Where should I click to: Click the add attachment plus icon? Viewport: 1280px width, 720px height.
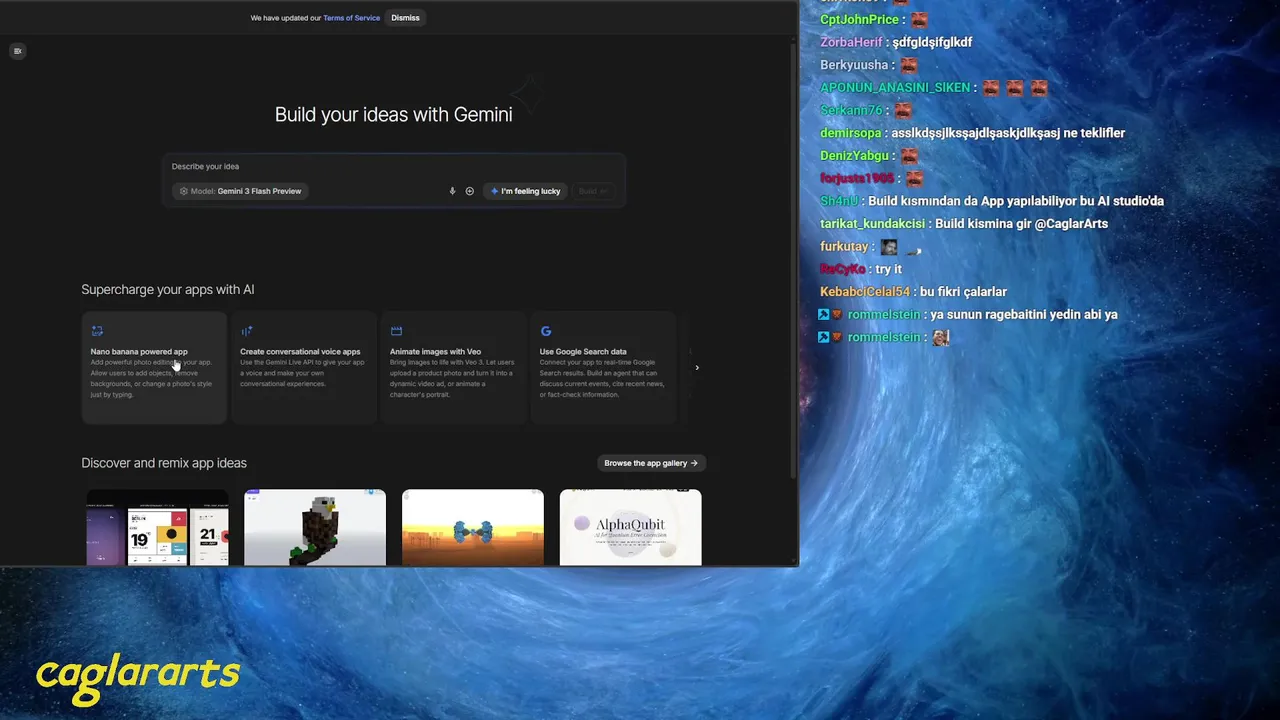[x=469, y=191]
